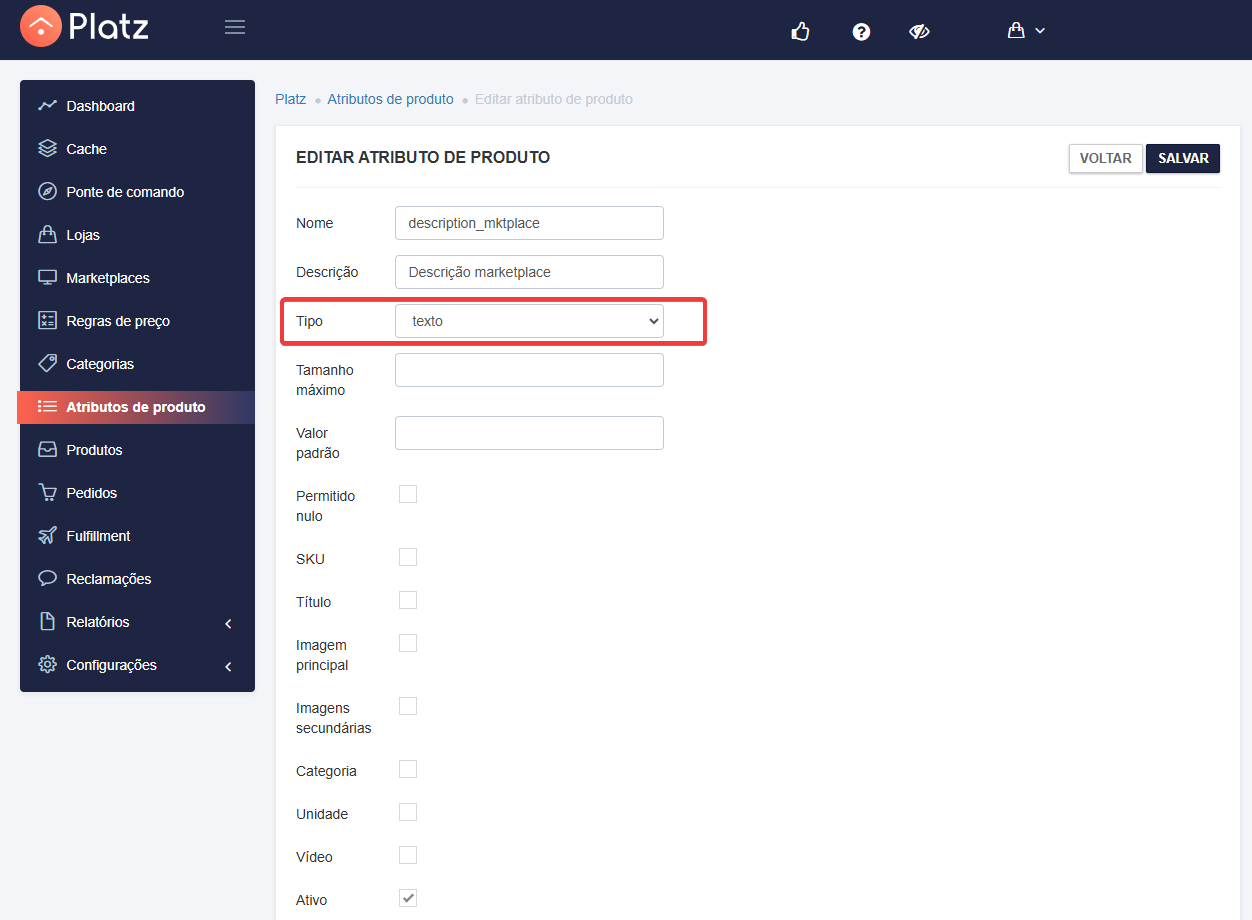The width and height of the screenshot is (1252, 920).
Task: Click the Valor padrão input field
Action: (x=529, y=433)
